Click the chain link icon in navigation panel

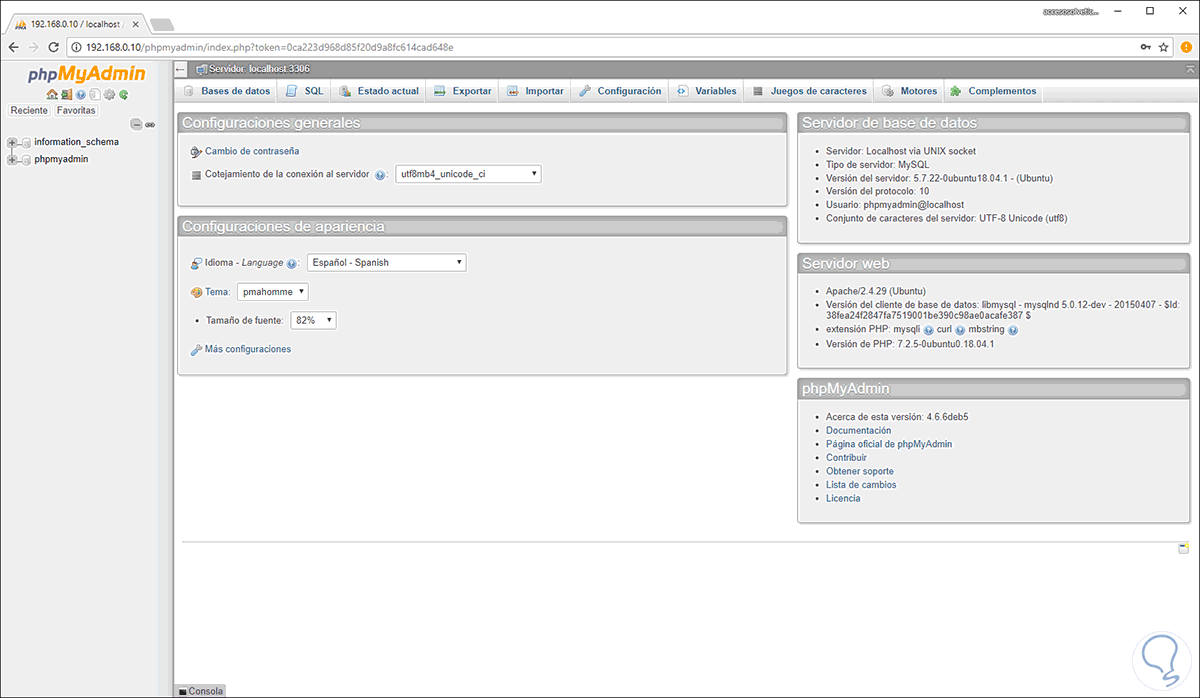pos(150,124)
